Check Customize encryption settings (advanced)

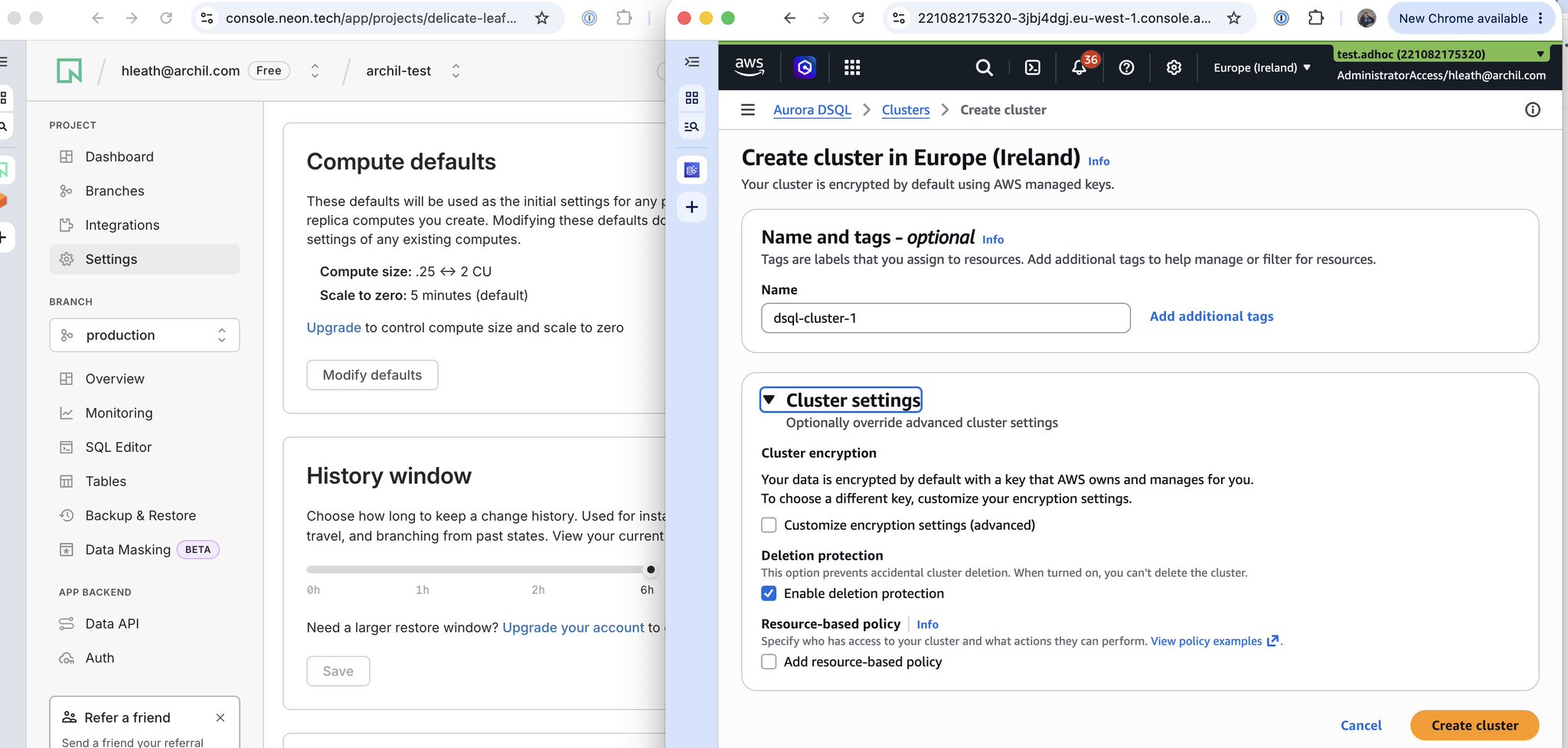coord(769,525)
